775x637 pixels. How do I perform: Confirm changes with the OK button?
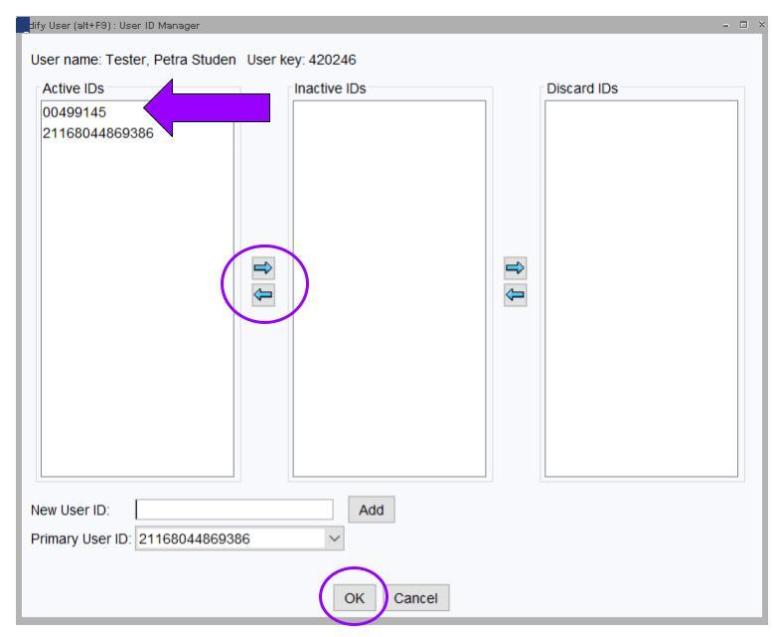point(355,598)
